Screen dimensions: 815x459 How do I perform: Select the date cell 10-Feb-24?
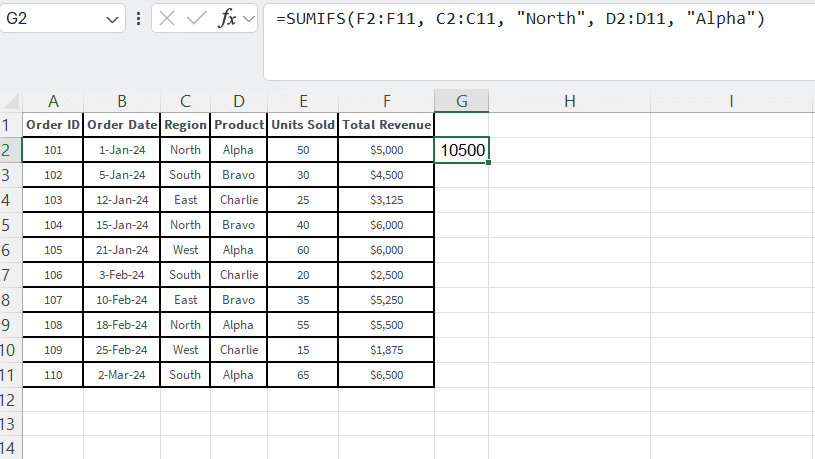(122, 300)
